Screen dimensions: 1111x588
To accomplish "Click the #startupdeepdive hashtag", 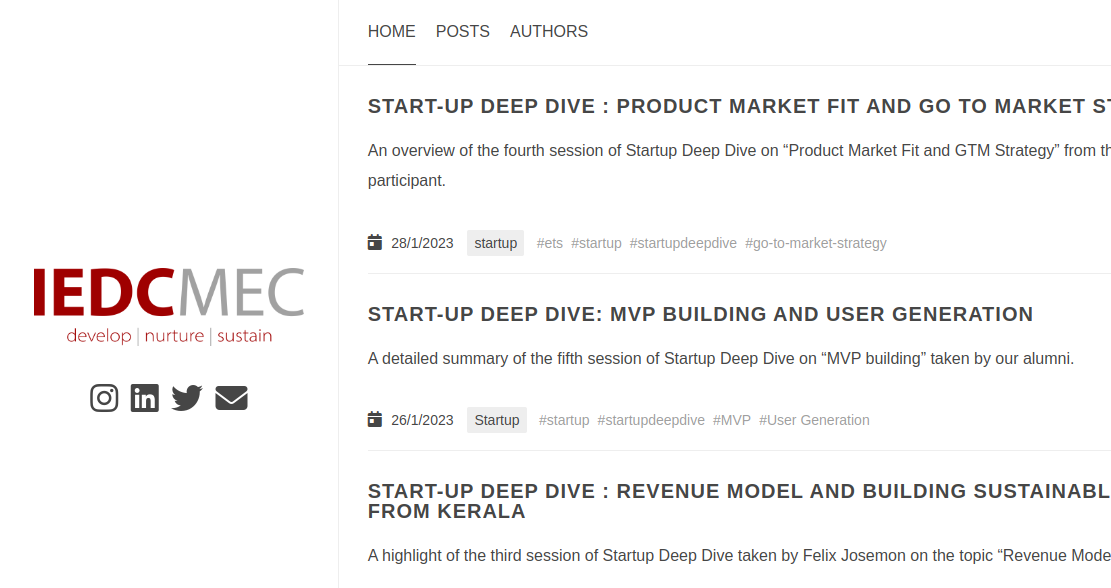I will click(683, 242).
